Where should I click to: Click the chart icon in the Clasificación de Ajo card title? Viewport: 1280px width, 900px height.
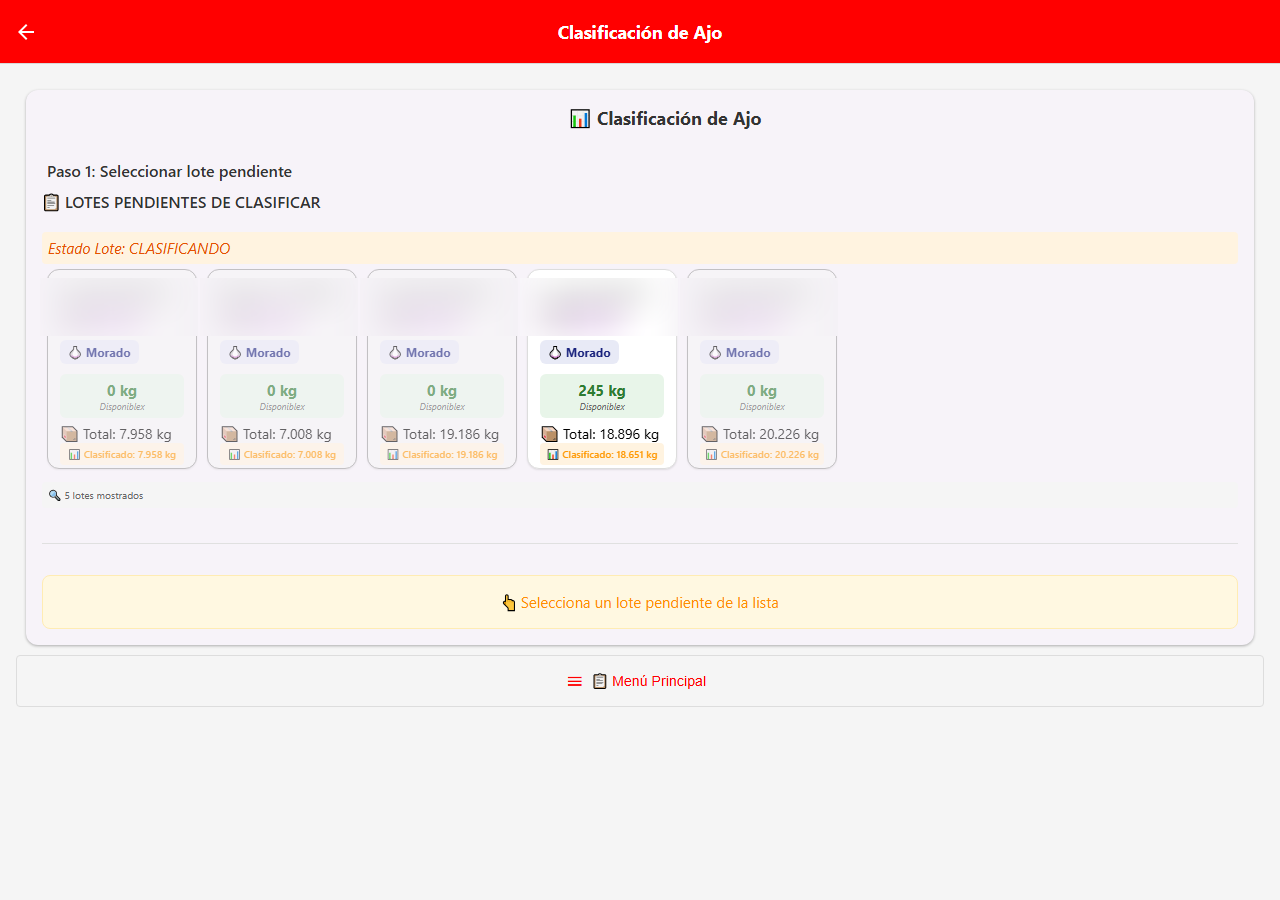tap(580, 119)
